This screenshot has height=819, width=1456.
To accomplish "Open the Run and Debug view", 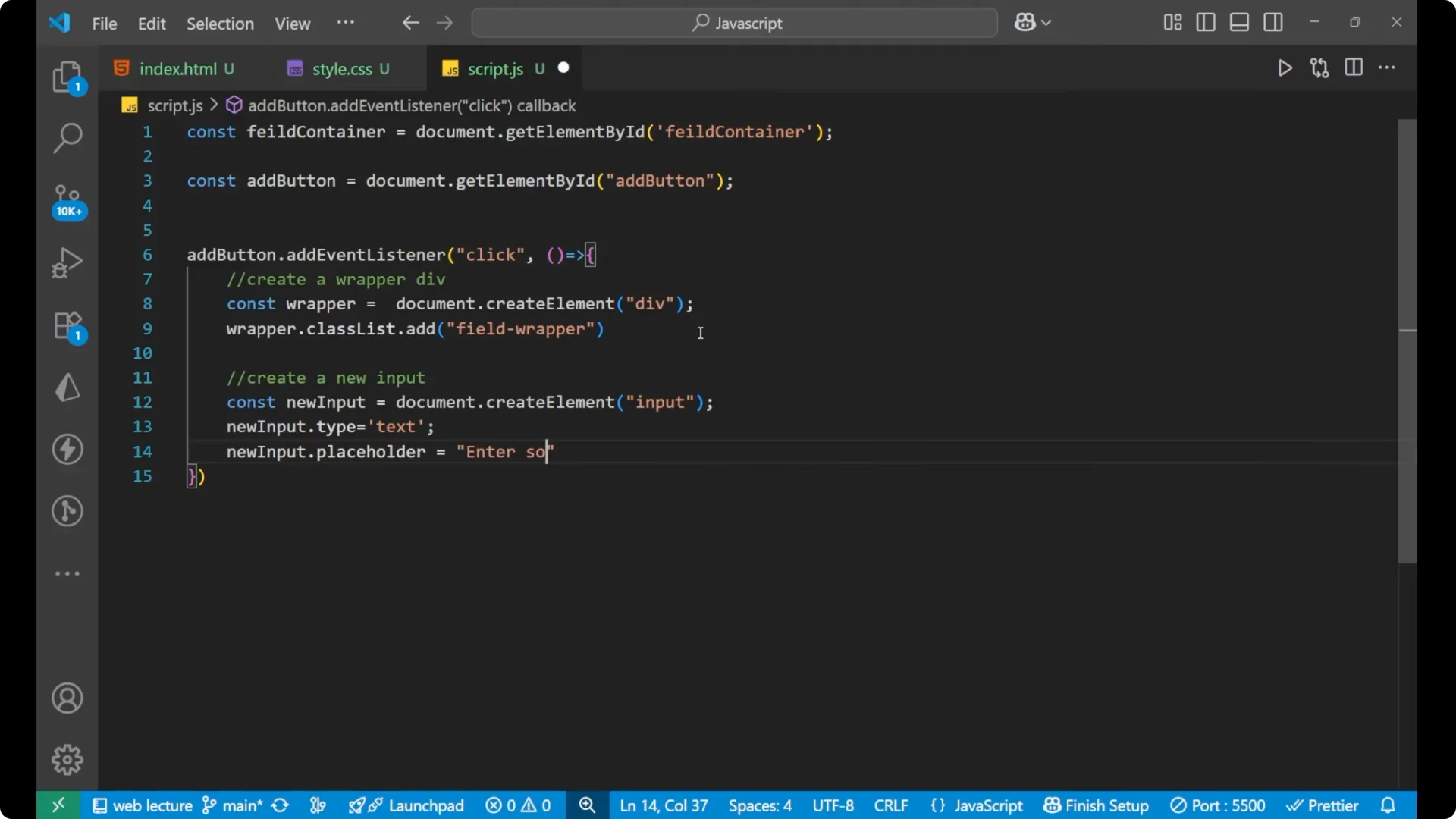I will pyautogui.click(x=67, y=262).
